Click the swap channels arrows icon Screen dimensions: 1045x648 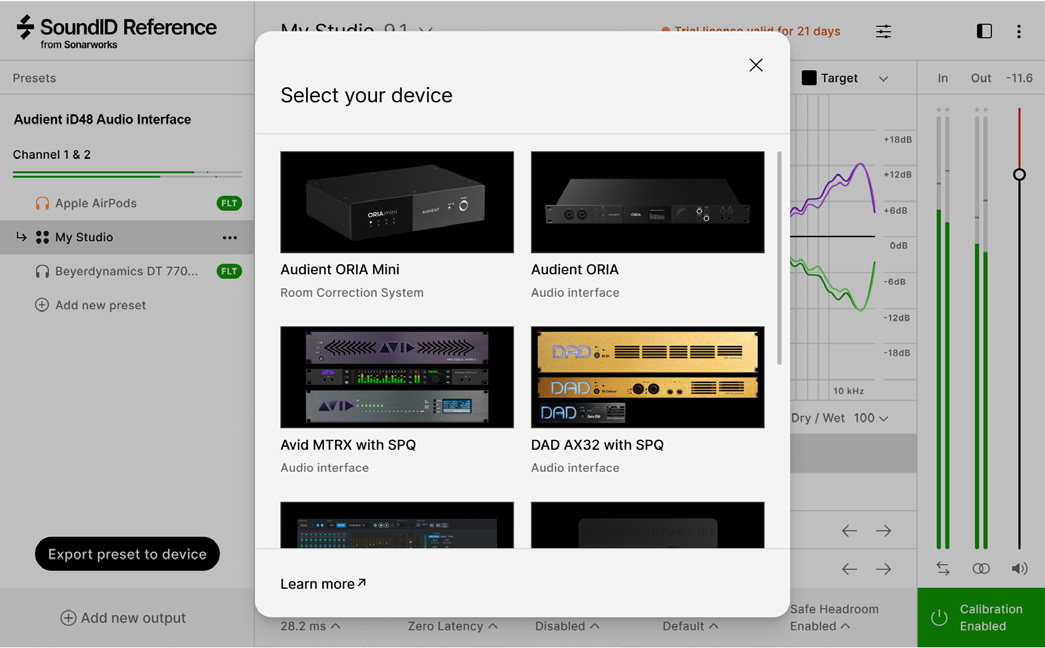pos(943,569)
